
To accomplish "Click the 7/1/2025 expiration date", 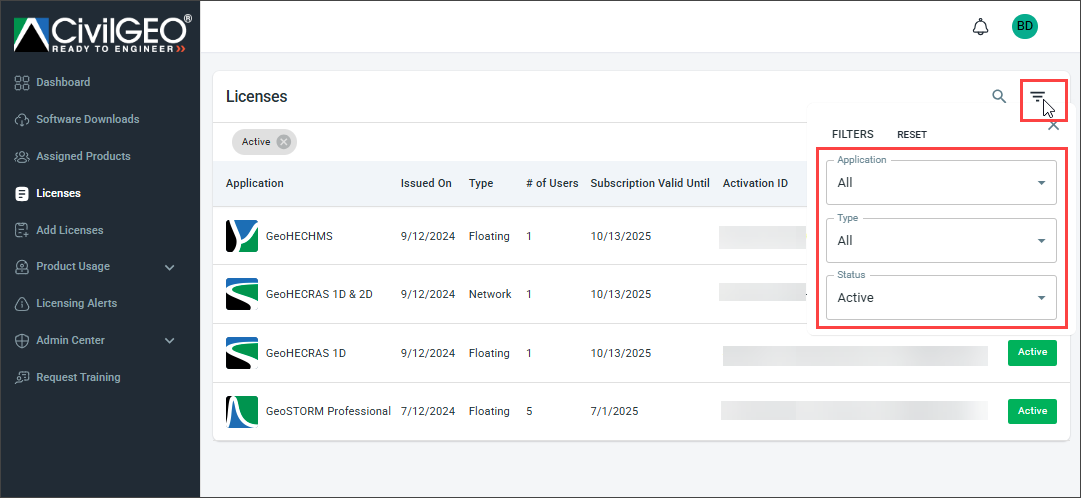I will pyautogui.click(x=614, y=411).
